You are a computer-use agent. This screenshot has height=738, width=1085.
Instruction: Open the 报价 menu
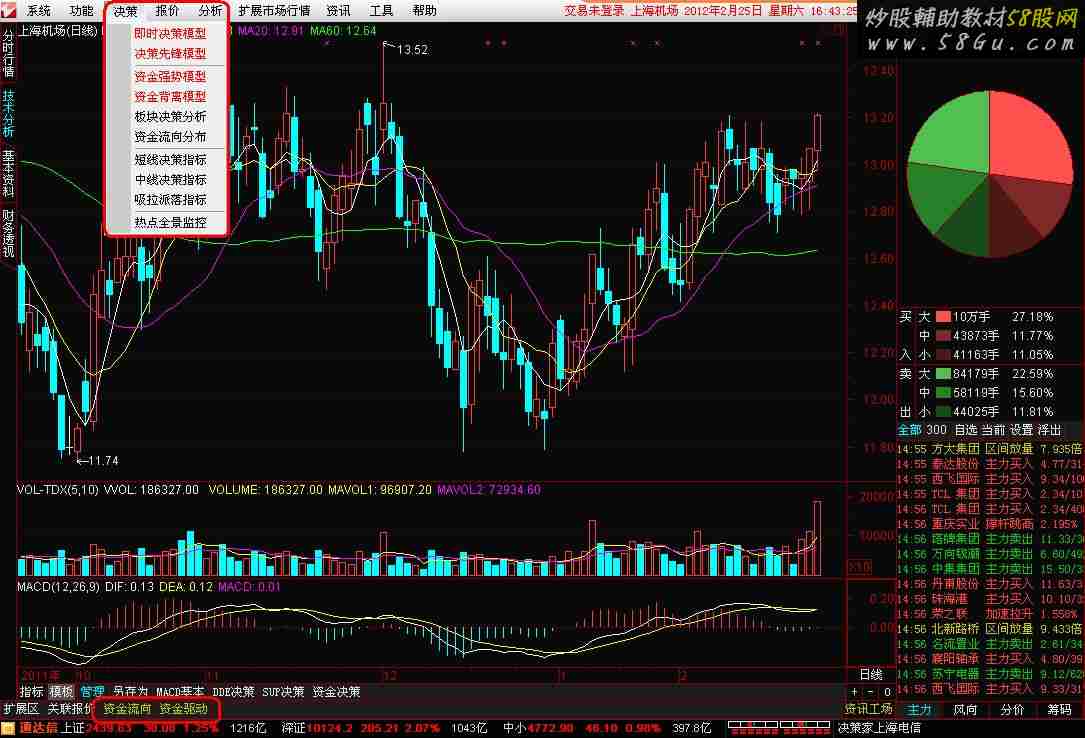pos(167,10)
